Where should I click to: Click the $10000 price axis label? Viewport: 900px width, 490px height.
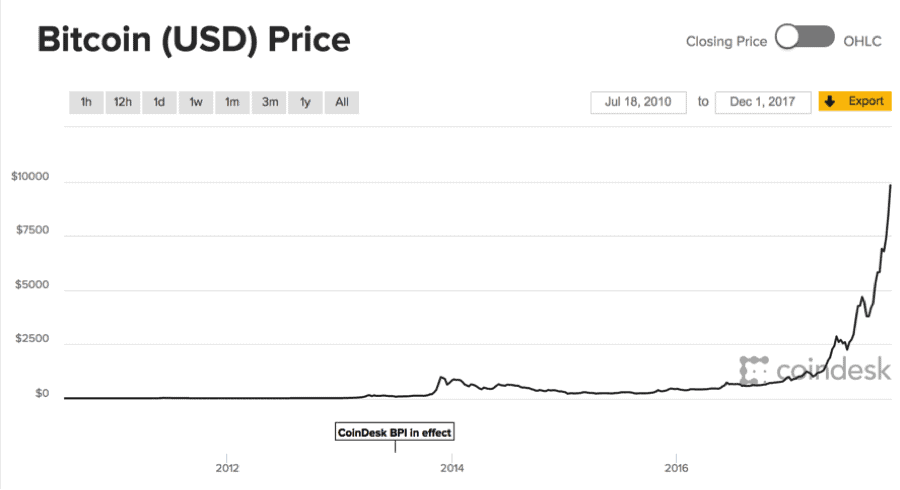click(x=30, y=178)
